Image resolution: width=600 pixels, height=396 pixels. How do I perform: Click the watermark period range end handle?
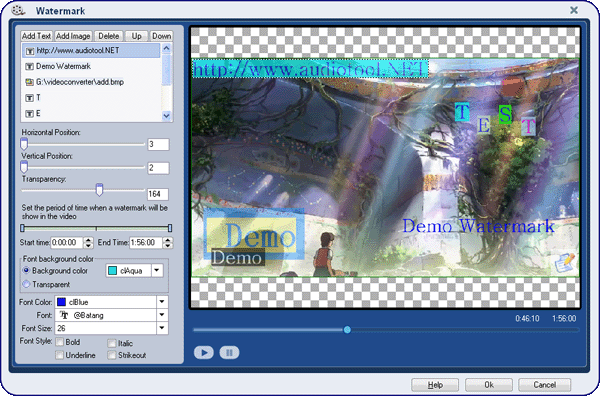[170, 228]
